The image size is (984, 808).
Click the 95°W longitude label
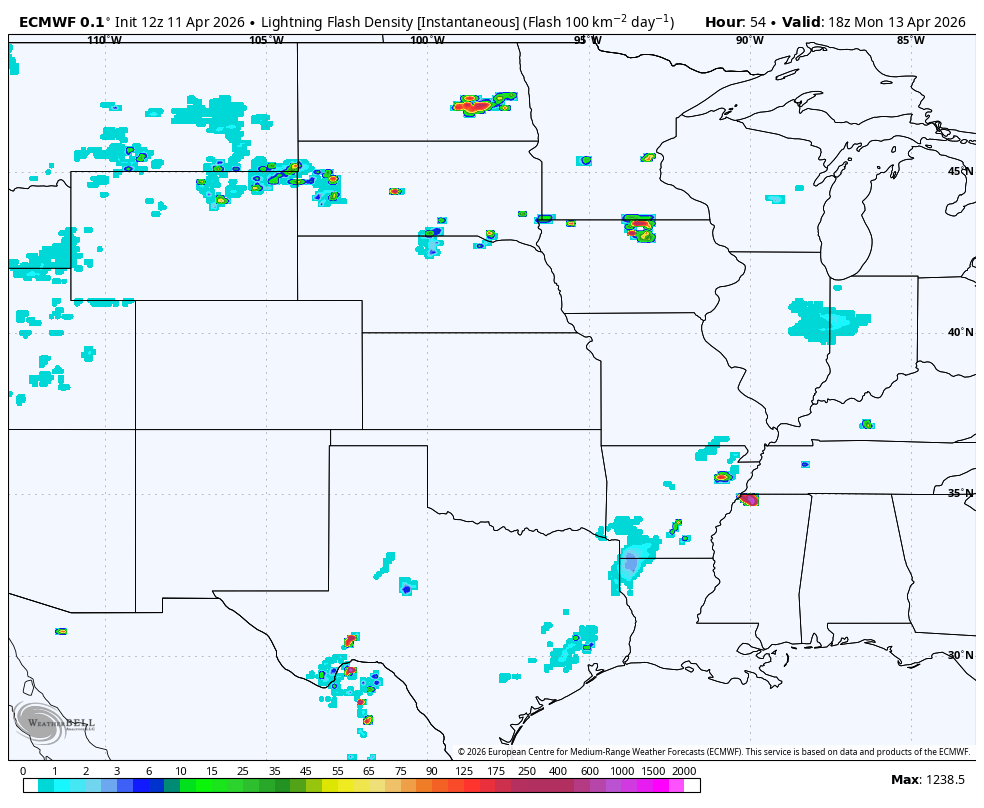click(588, 40)
